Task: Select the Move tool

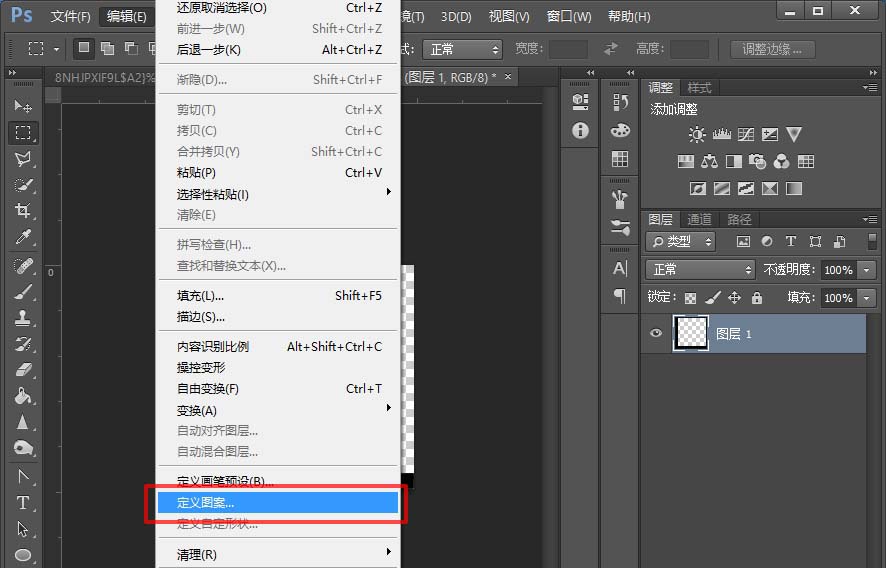Action: [23, 106]
